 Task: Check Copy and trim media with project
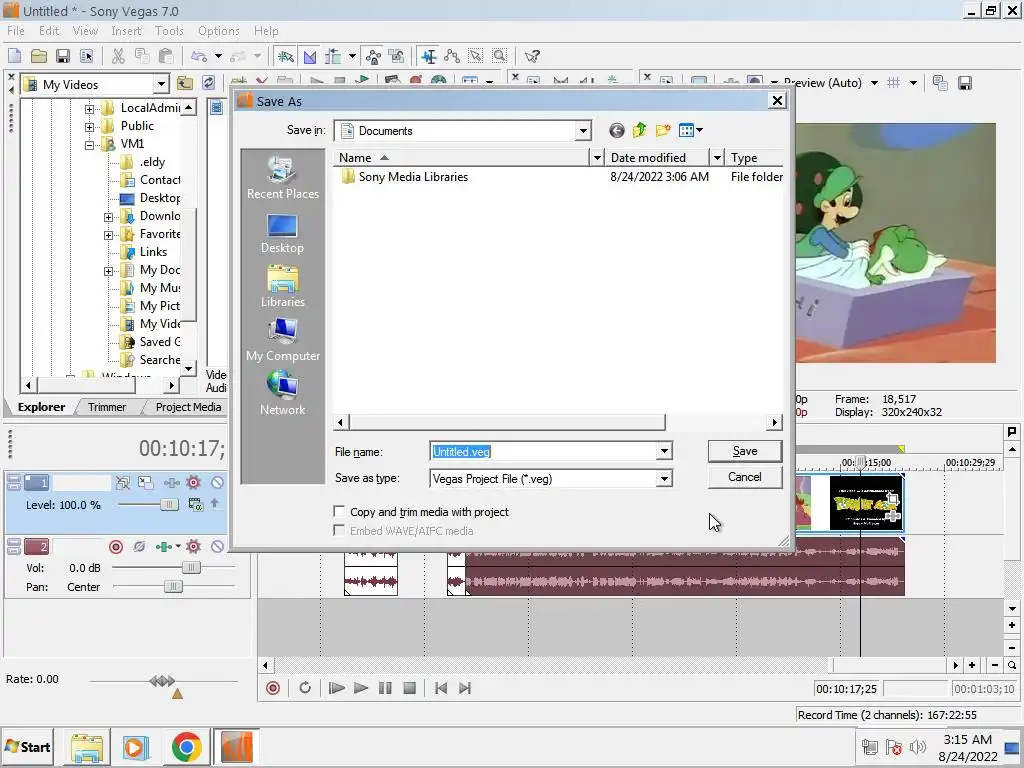(x=339, y=511)
